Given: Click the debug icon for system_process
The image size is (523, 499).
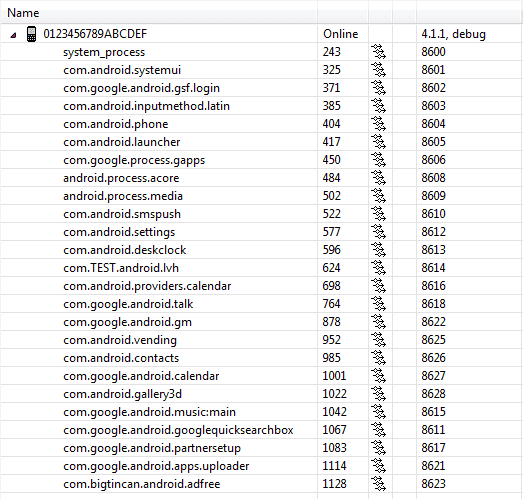Looking at the screenshot, I should (379, 52).
